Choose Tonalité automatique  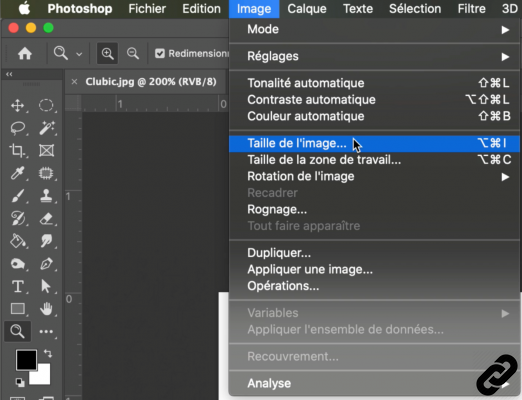pos(375,83)
